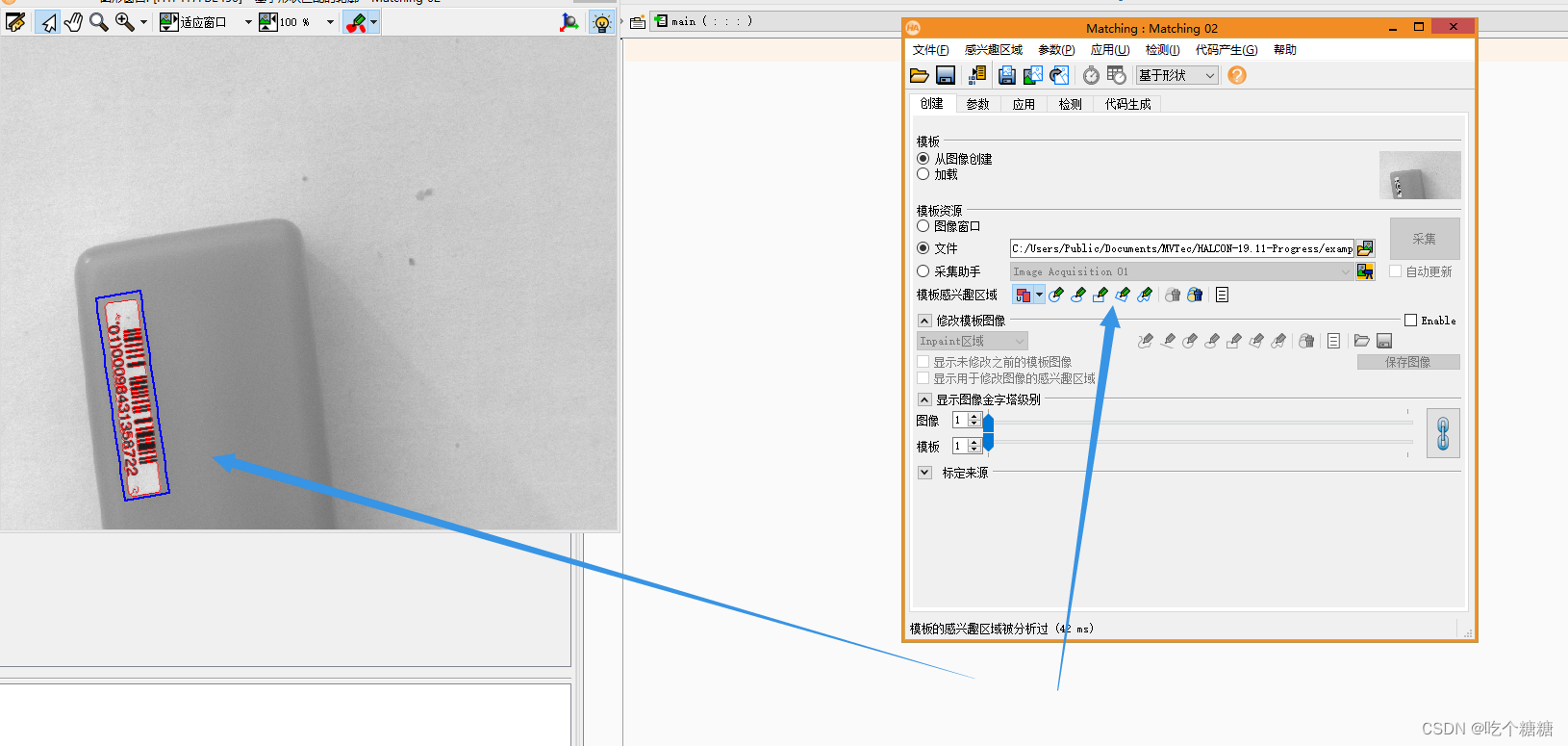Click the stopwatch icon in Matching toolbar
Screen dimensions: 1568x746
click(1091, 75)
